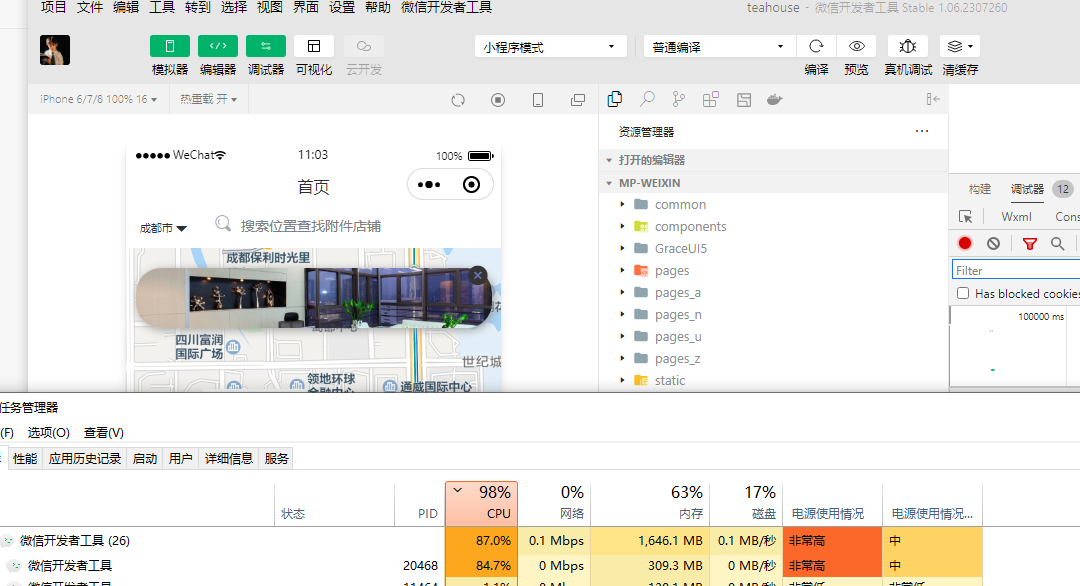Click the layout panel icon in editor
Image resolution: width=1080 pixels, height=586 pixels.
coord(744,100)
